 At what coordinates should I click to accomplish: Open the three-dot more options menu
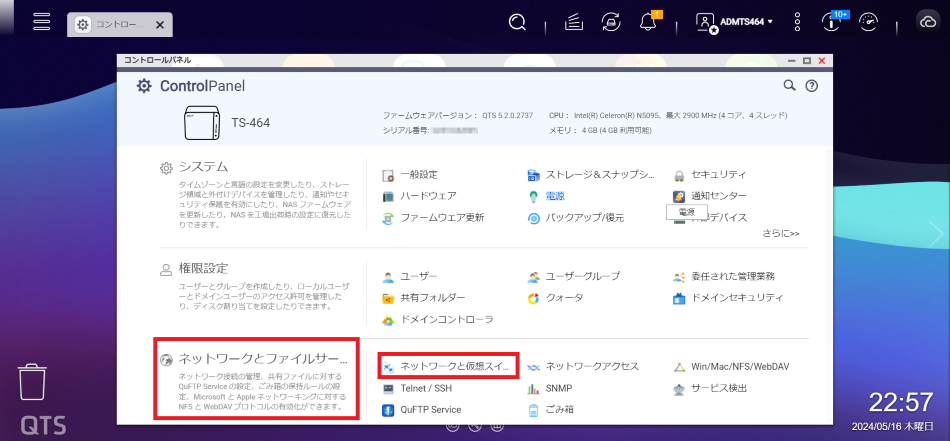tap(797, 22)
